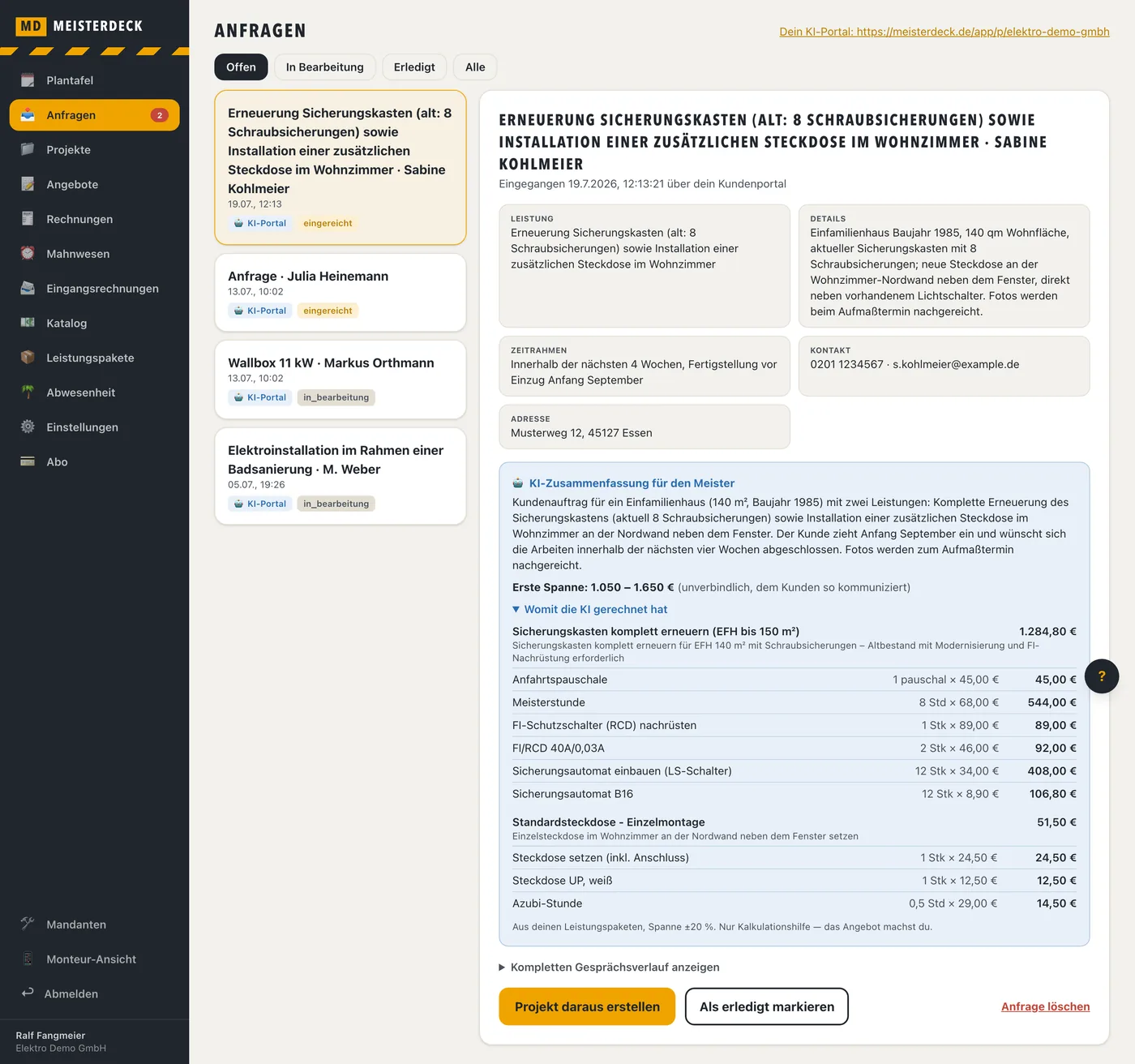Viewport: 1135px width, 1064px height.
Task: Click 'Erste Spanne: 1.050 – 1.650 €' text
Action: (x=593, y=587)
